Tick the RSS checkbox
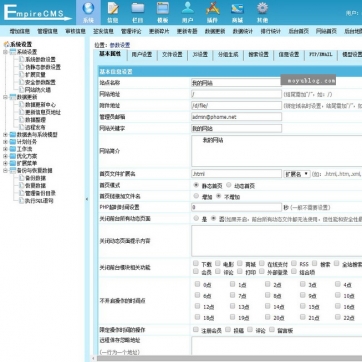 [294, 263]
